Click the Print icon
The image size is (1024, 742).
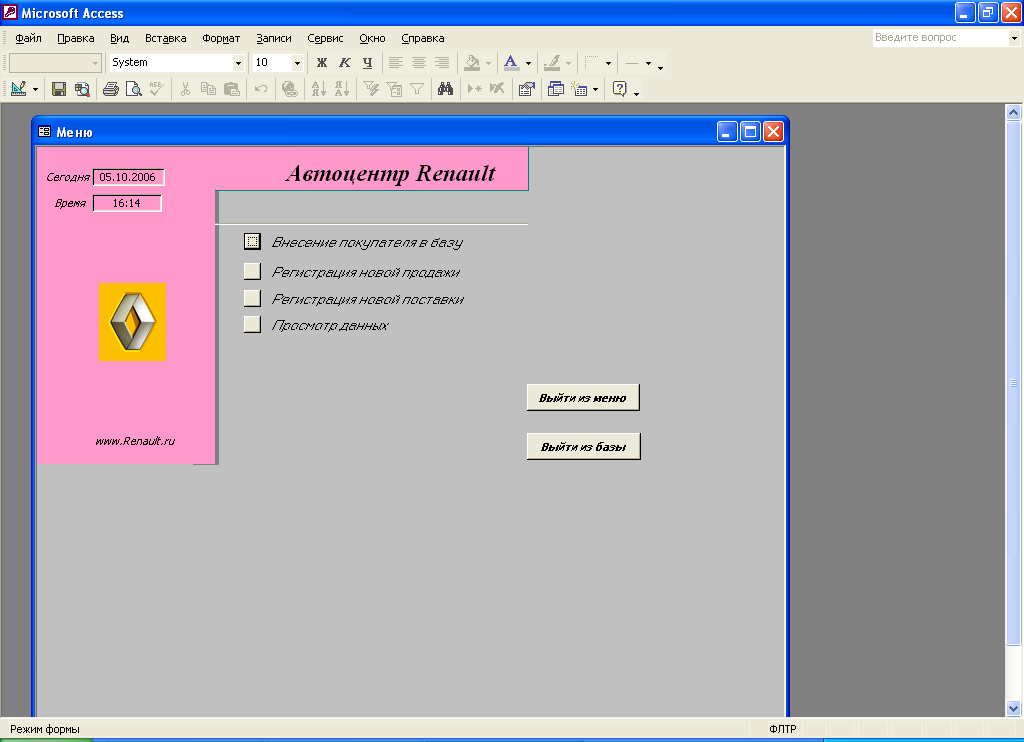(x=111, y=89)
